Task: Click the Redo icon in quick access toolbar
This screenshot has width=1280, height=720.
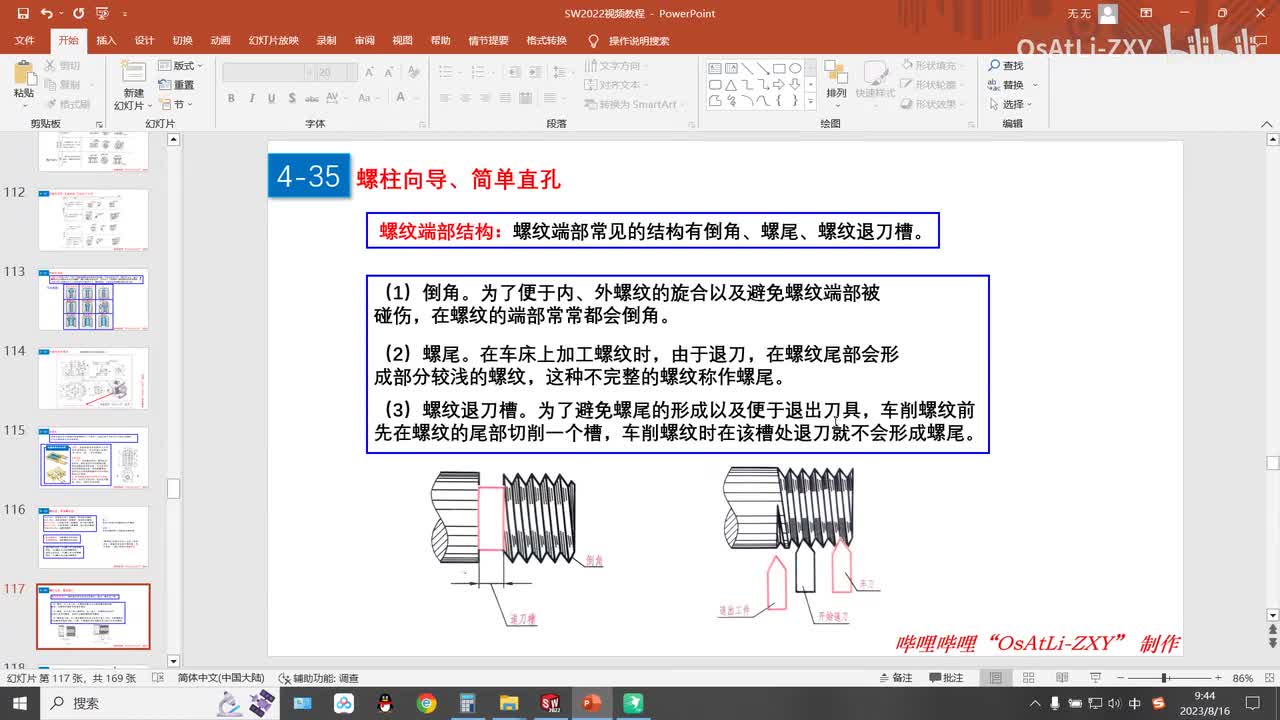Action: click(x=79, y=14)
